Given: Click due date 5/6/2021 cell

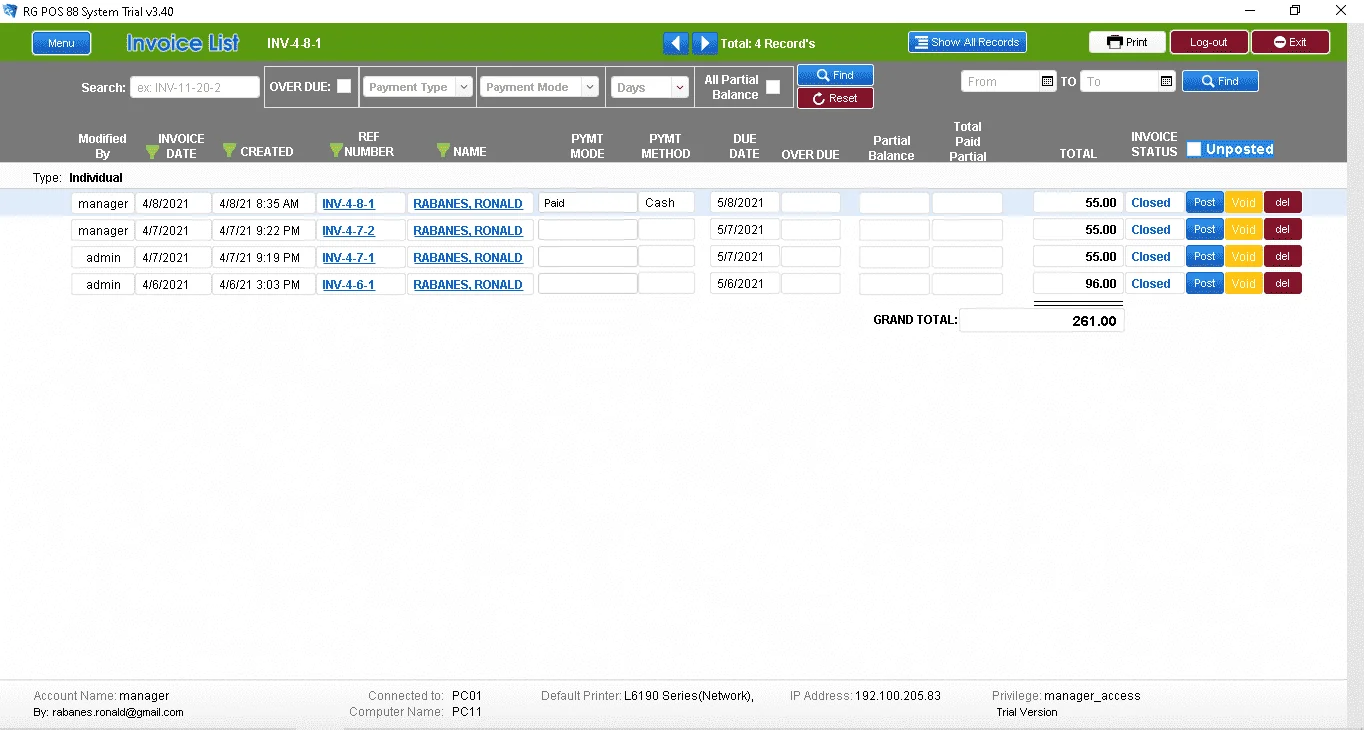Looking at the screenshot, I should (x=745, y=284).
